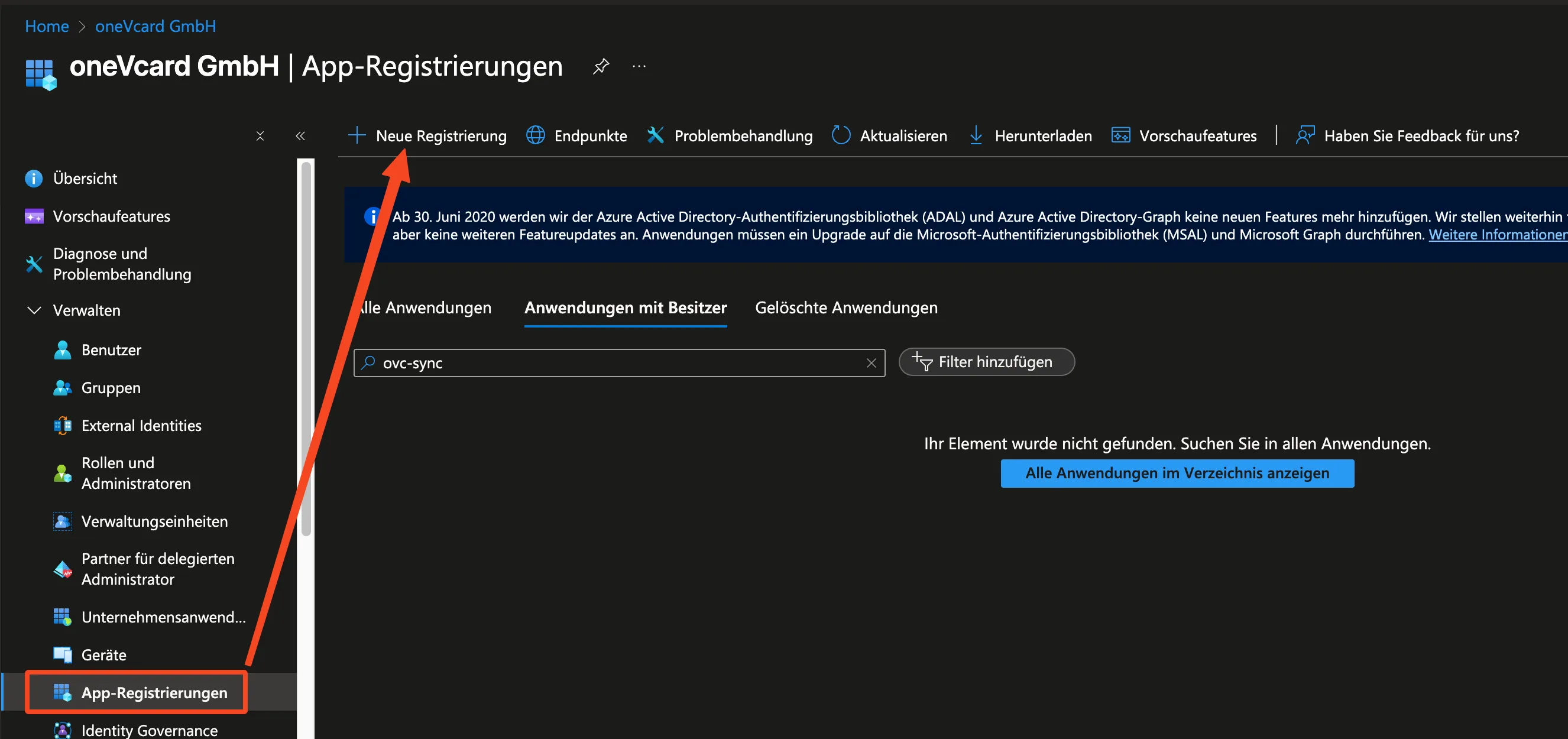Open the Weitere Informationen link
The width and height of the screenshot is (1568, 739).
pyautogui.click(x=1497, y=234)
